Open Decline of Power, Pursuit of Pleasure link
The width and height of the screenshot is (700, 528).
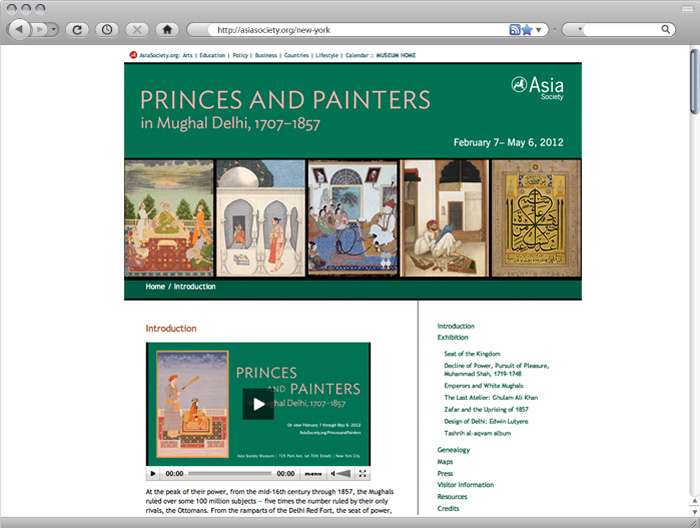(496, 370)
